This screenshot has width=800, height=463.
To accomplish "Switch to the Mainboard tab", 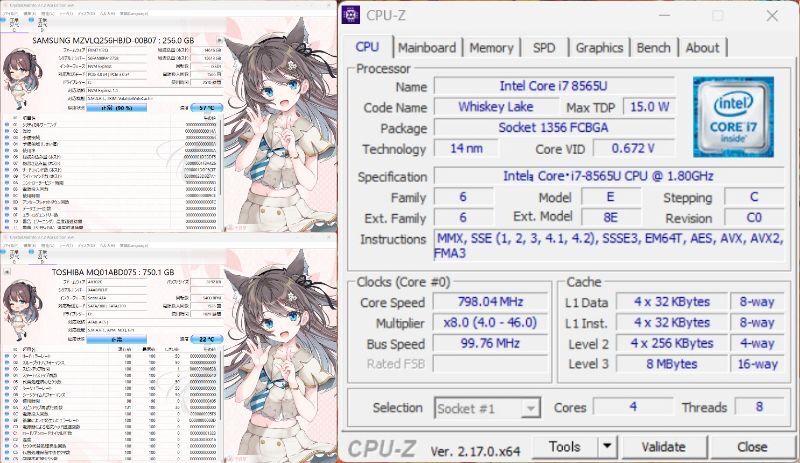I will click(x=427, y=48).
